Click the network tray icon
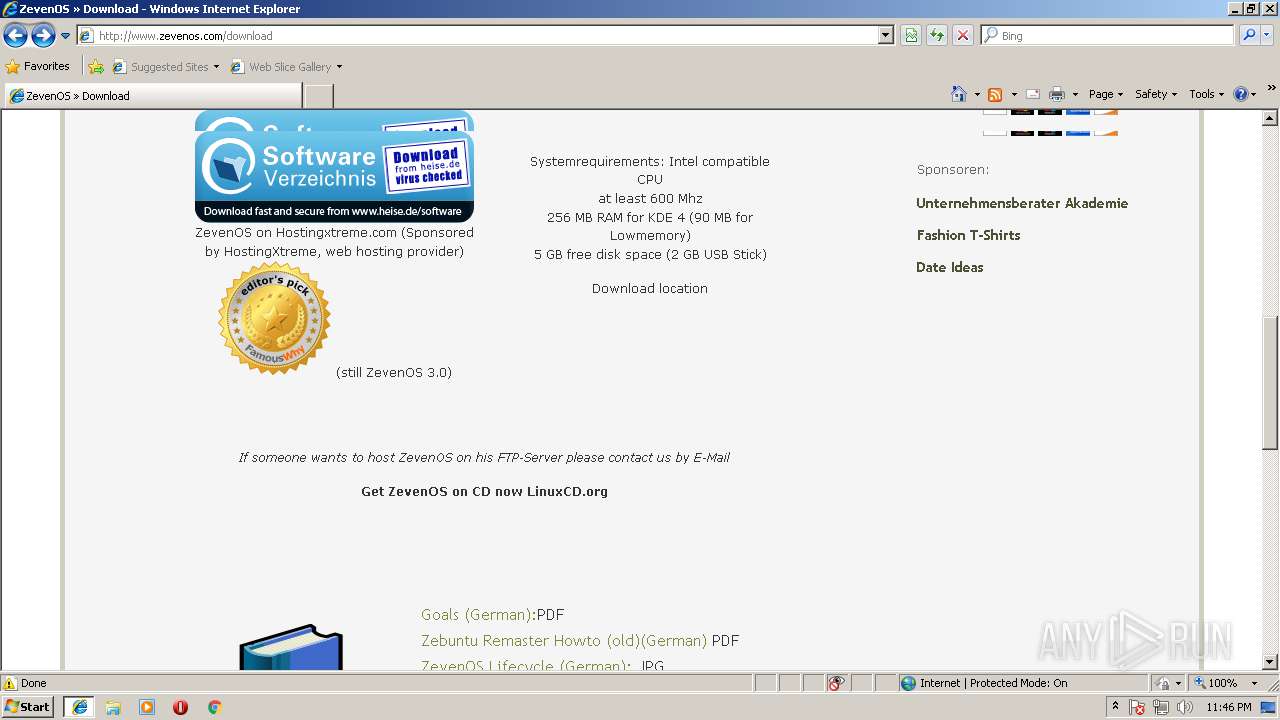The height and width of the screenshot is (720, 1280). click(x=1161, y=707)
